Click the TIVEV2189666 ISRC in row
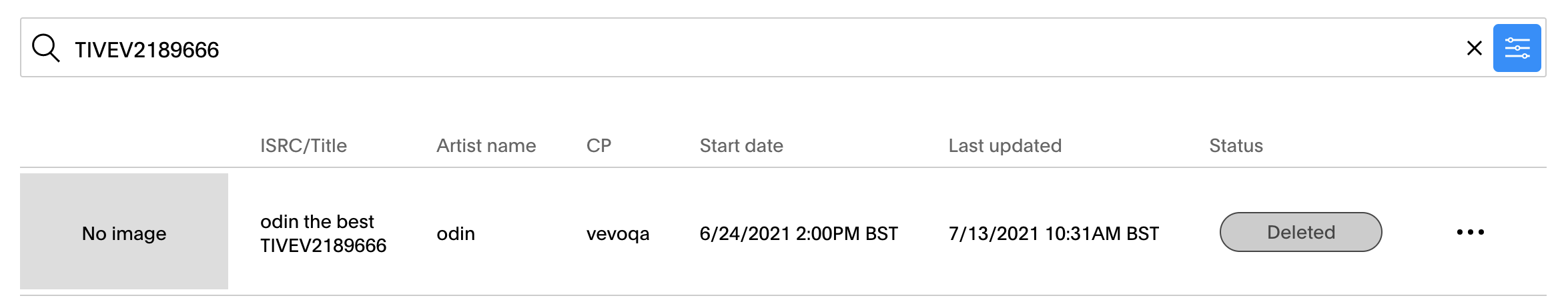 click(x=324, y=245)
